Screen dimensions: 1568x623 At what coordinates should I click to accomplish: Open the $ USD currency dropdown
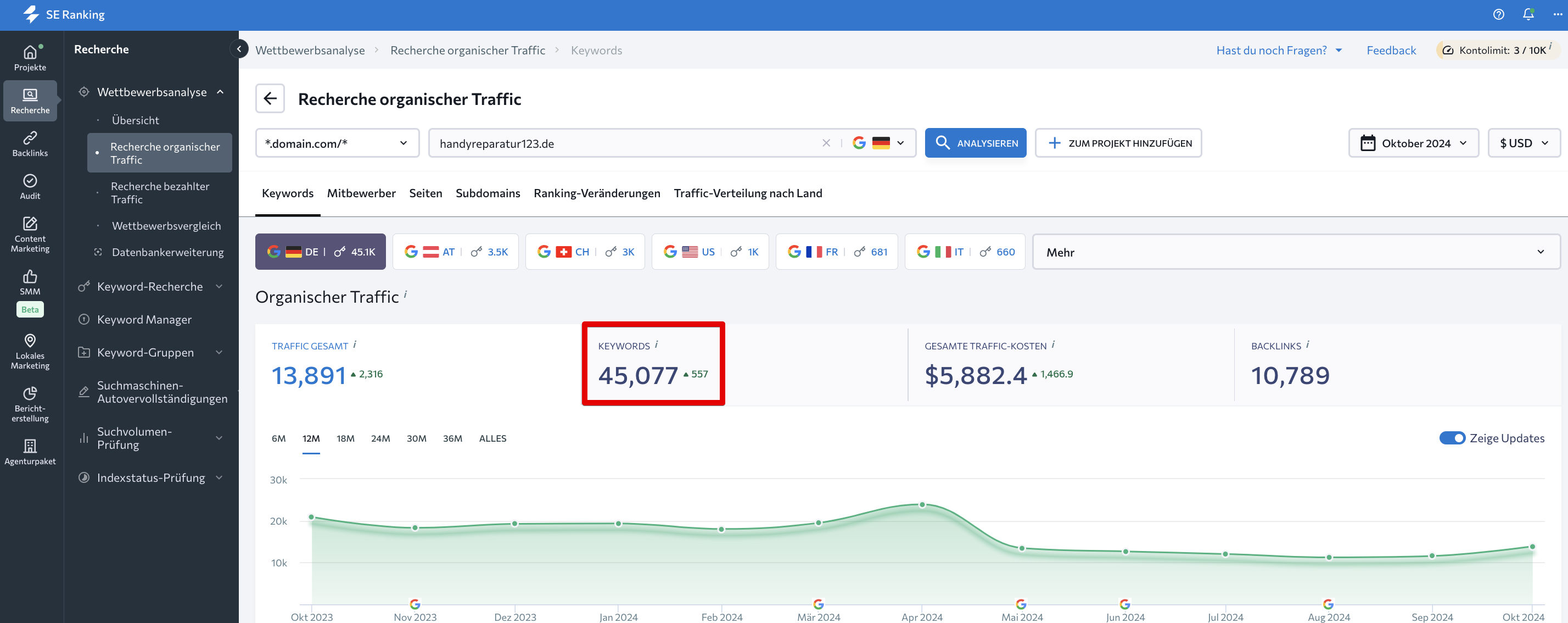[x=1524, y=143]
